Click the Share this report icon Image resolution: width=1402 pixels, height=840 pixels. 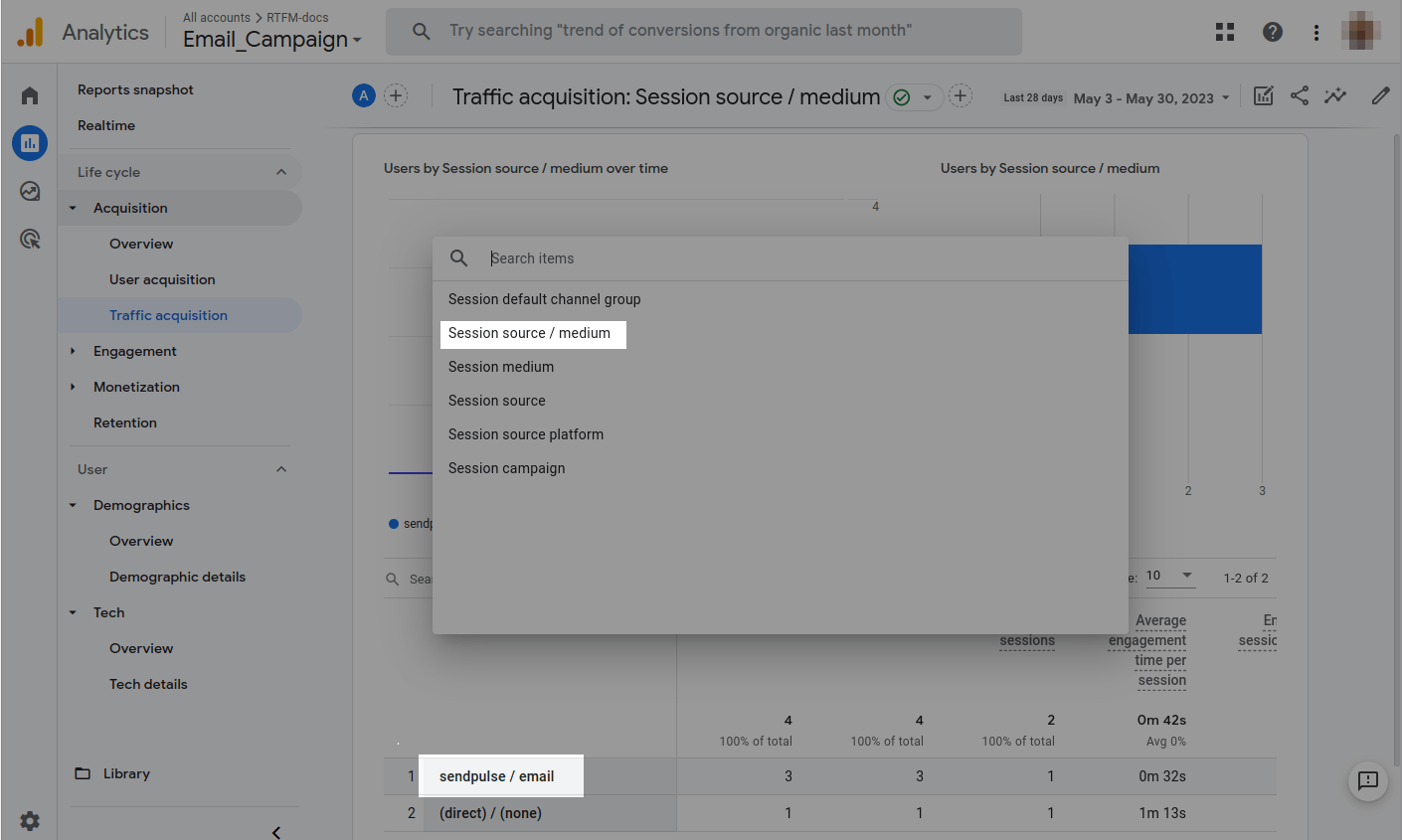pos(1300,95)
